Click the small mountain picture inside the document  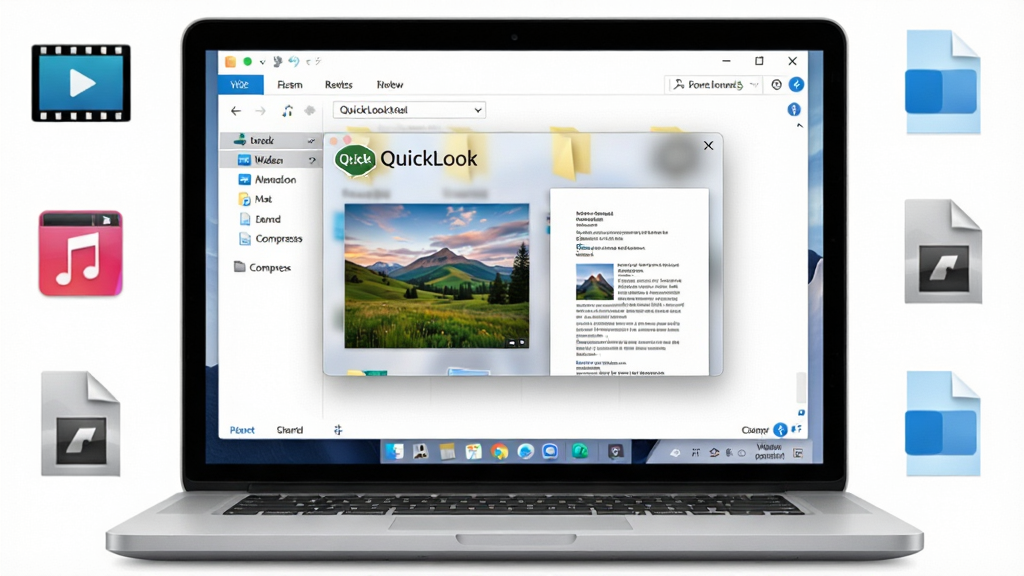(594, 281)
